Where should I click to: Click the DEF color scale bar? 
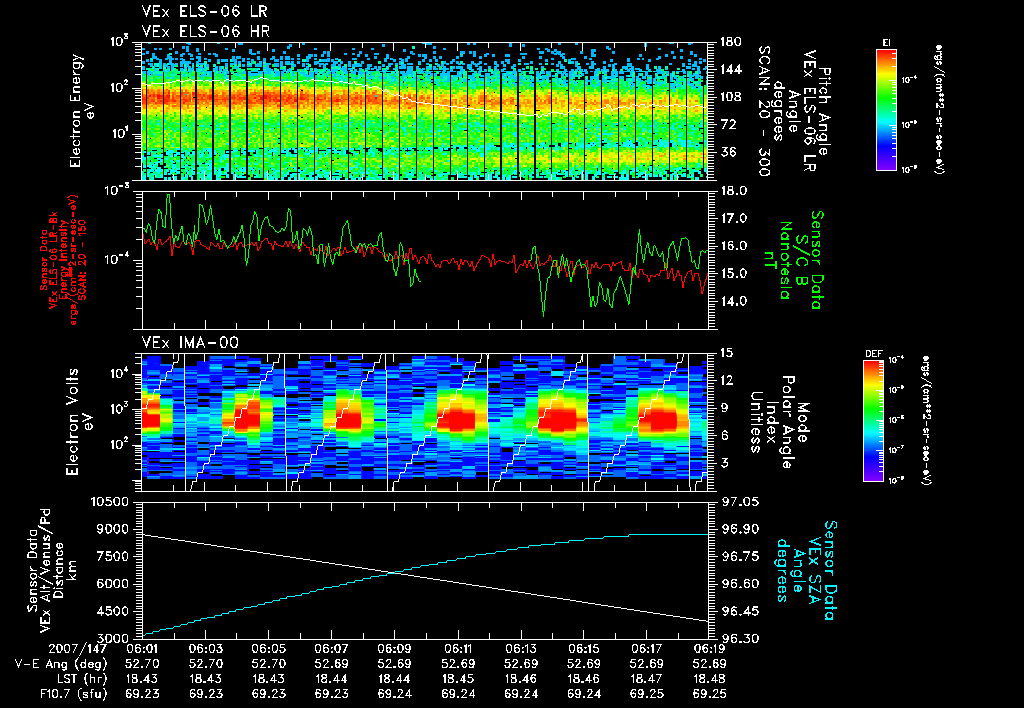tap(874, 421)
